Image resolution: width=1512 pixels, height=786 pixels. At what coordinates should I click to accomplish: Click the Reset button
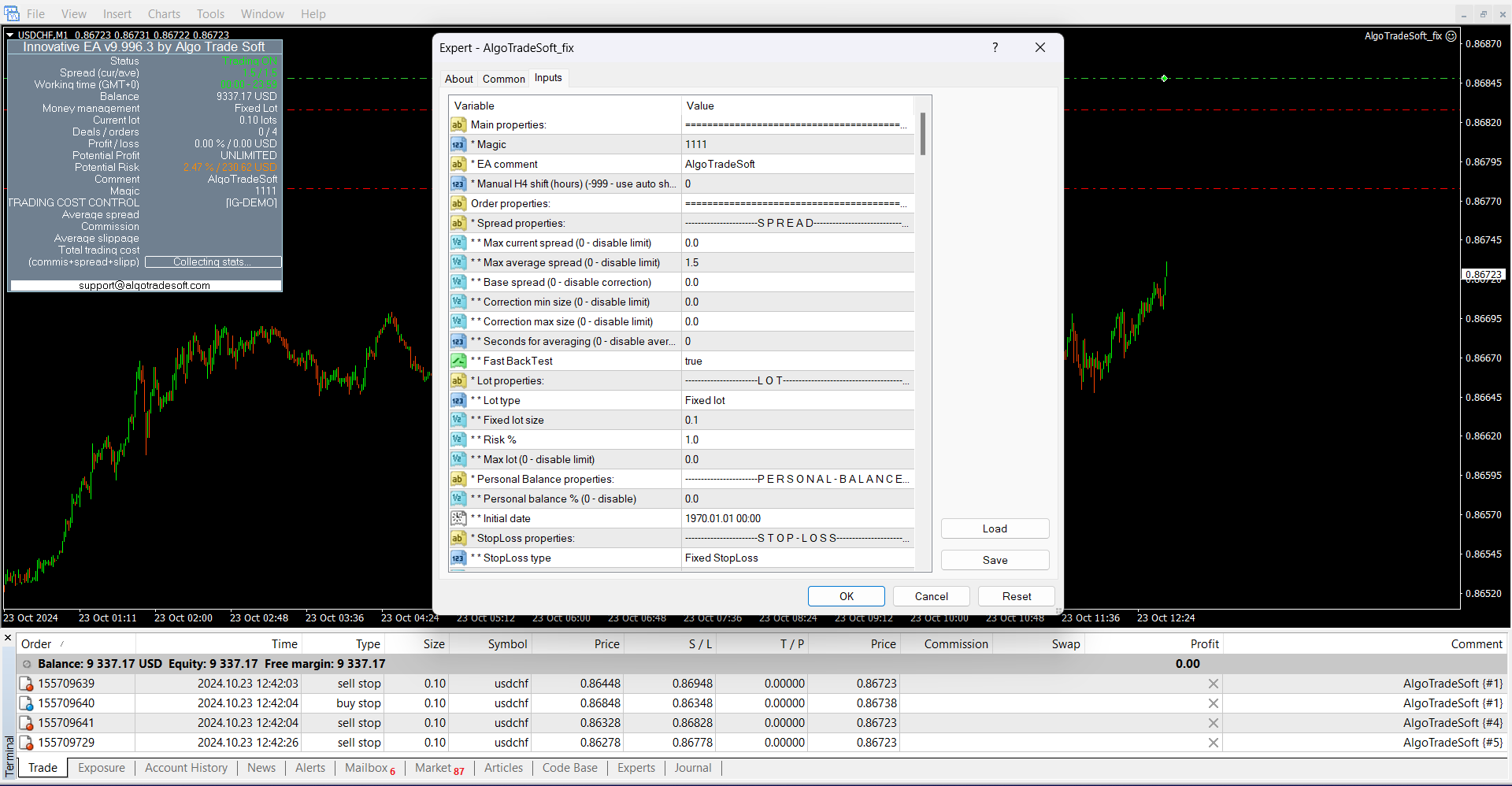[1016, 597]
